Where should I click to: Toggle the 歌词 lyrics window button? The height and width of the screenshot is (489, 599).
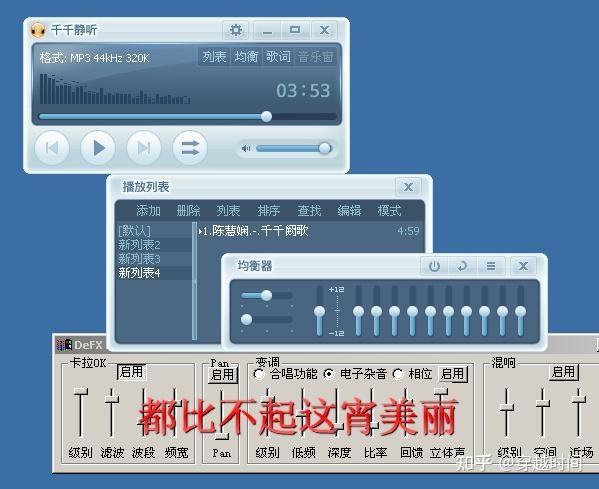coord(278,57)
